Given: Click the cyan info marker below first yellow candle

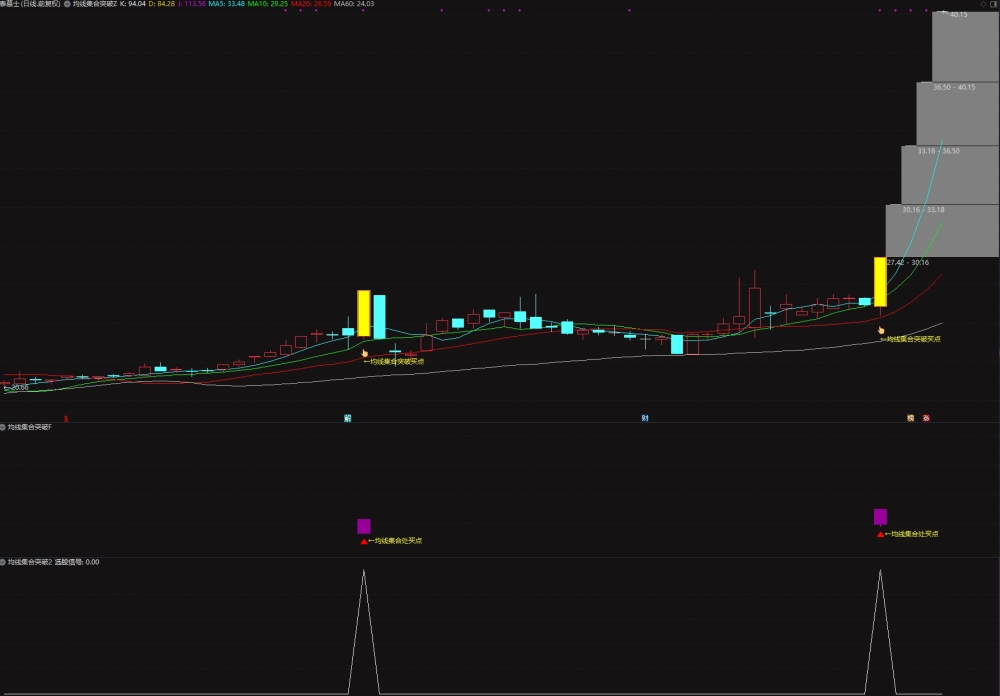Looking at the screenshot, I should tap(348, 418).
